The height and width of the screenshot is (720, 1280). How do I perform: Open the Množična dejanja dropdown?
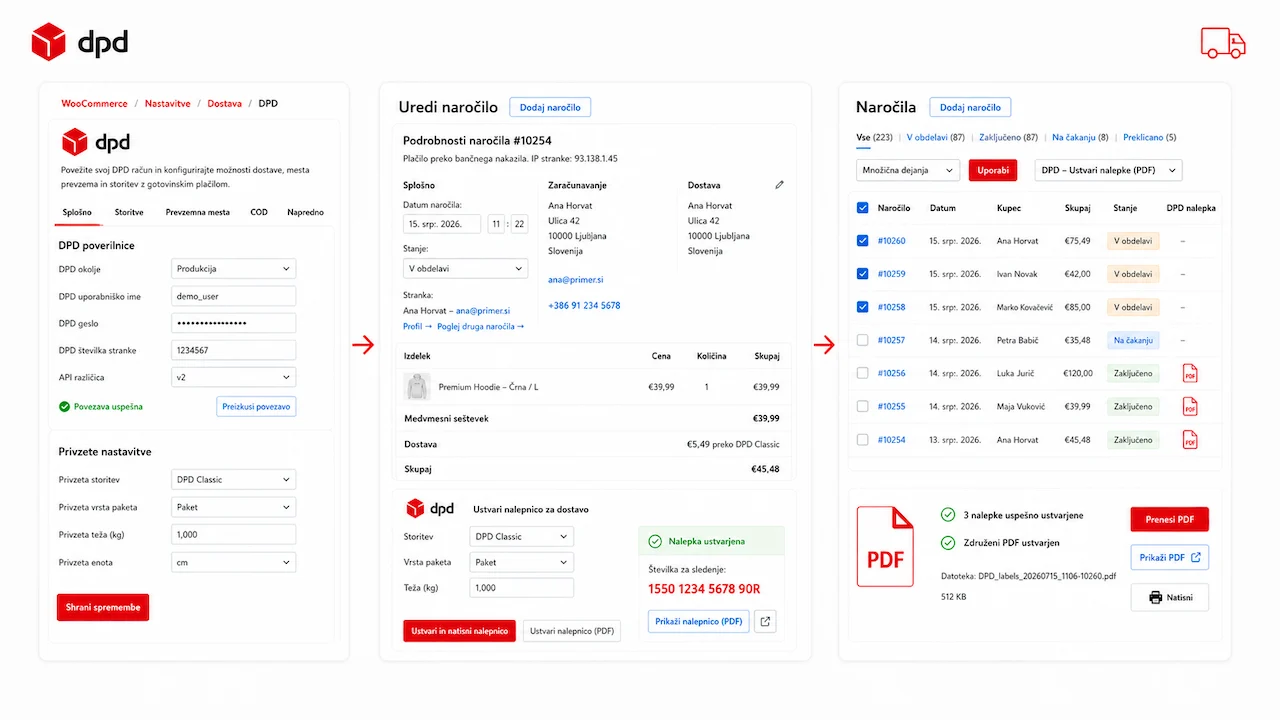[908, 170]
